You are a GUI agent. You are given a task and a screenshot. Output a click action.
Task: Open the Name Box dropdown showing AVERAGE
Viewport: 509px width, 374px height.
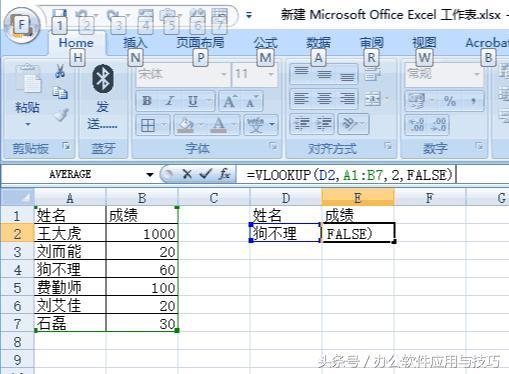[x=150, y=174]
